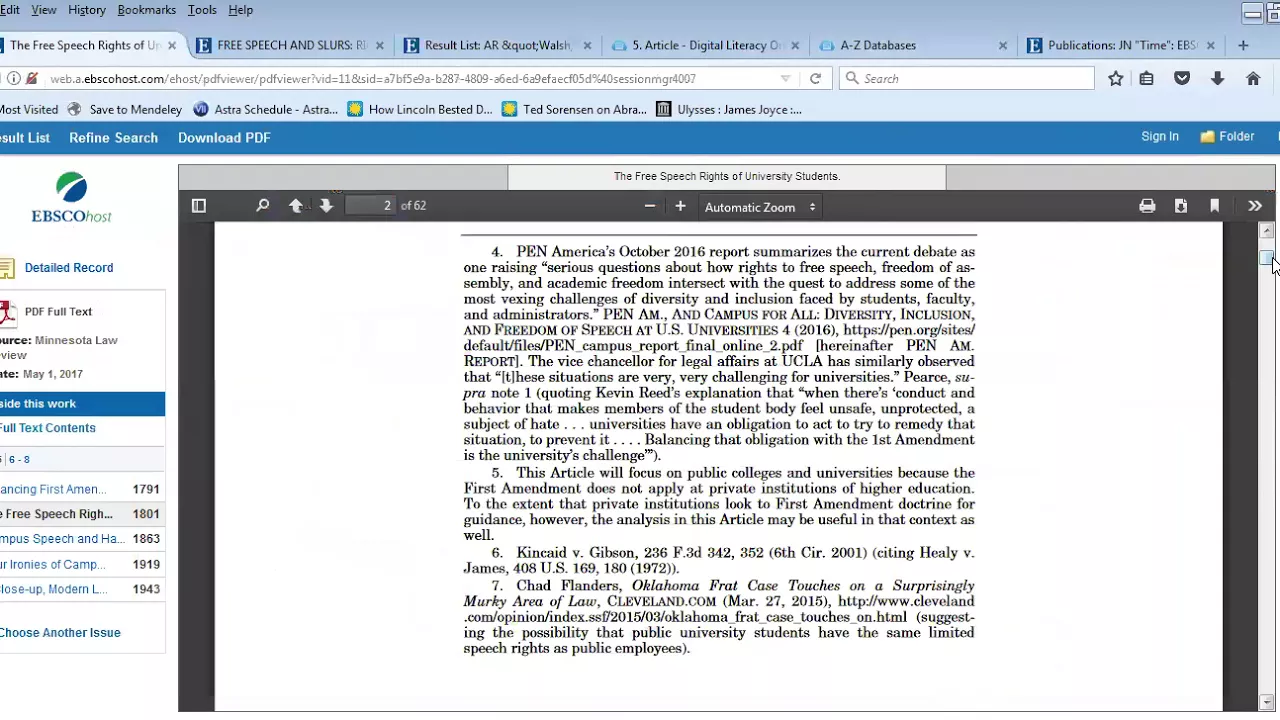The height and width of the screenshot is (720, 1280).
Task: Open PDF viewer tools chevron menu
Action: pyautogui.click(x=1255, y=206)
